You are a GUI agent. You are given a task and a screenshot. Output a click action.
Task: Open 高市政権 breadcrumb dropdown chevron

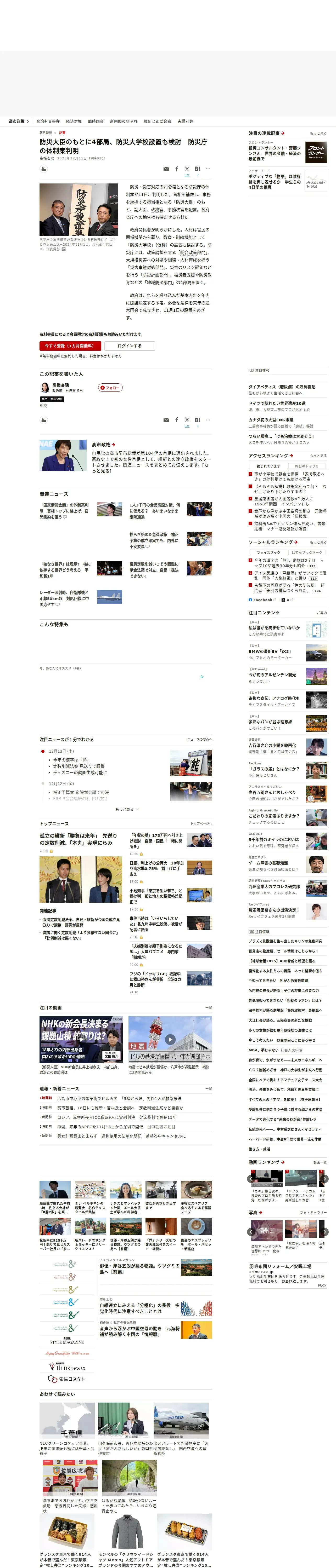pos(27,121)
